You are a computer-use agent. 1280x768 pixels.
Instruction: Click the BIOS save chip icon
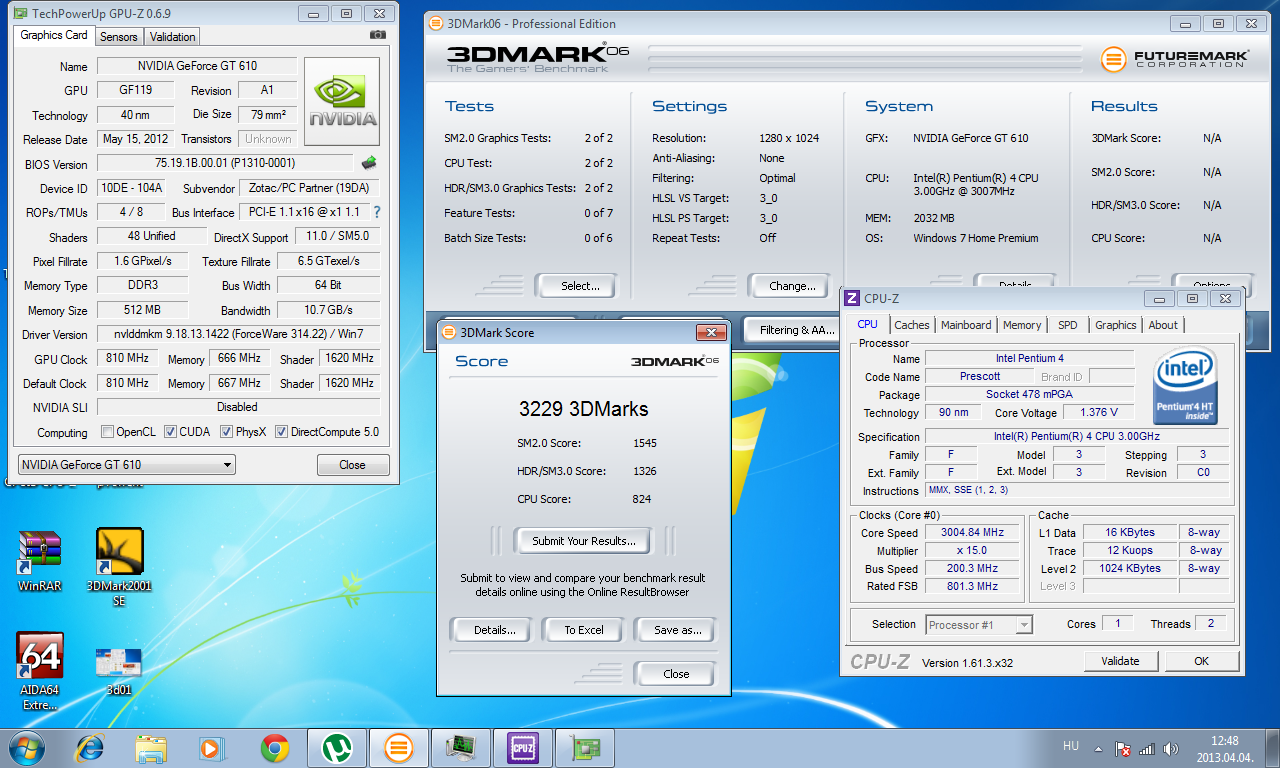(x=369, y=163)
